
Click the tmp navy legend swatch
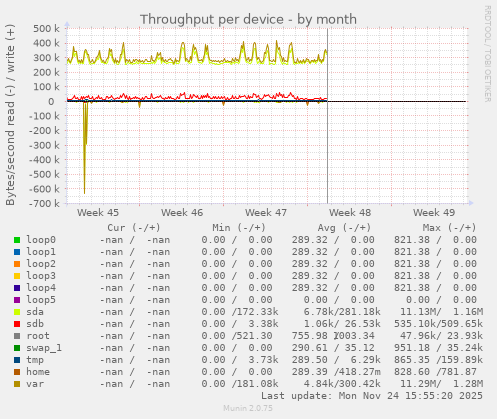click(17, 360)
